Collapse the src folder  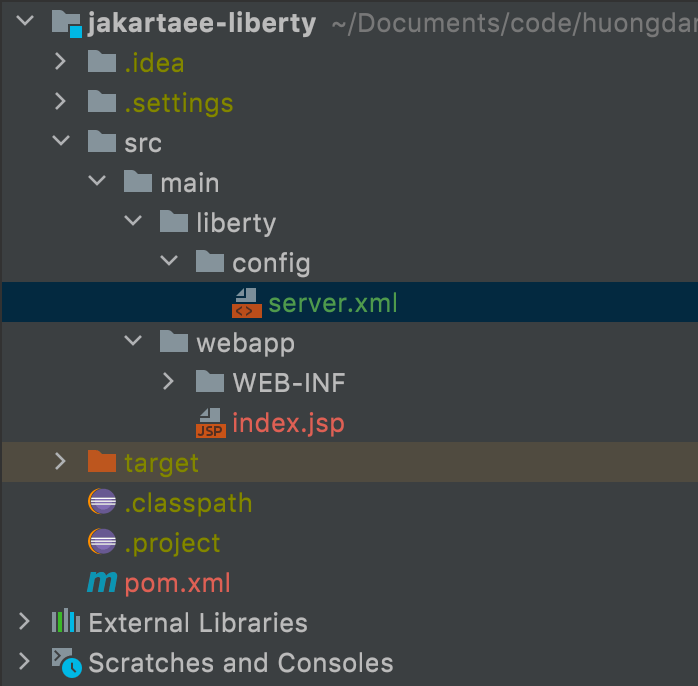[x=60, y=142]
